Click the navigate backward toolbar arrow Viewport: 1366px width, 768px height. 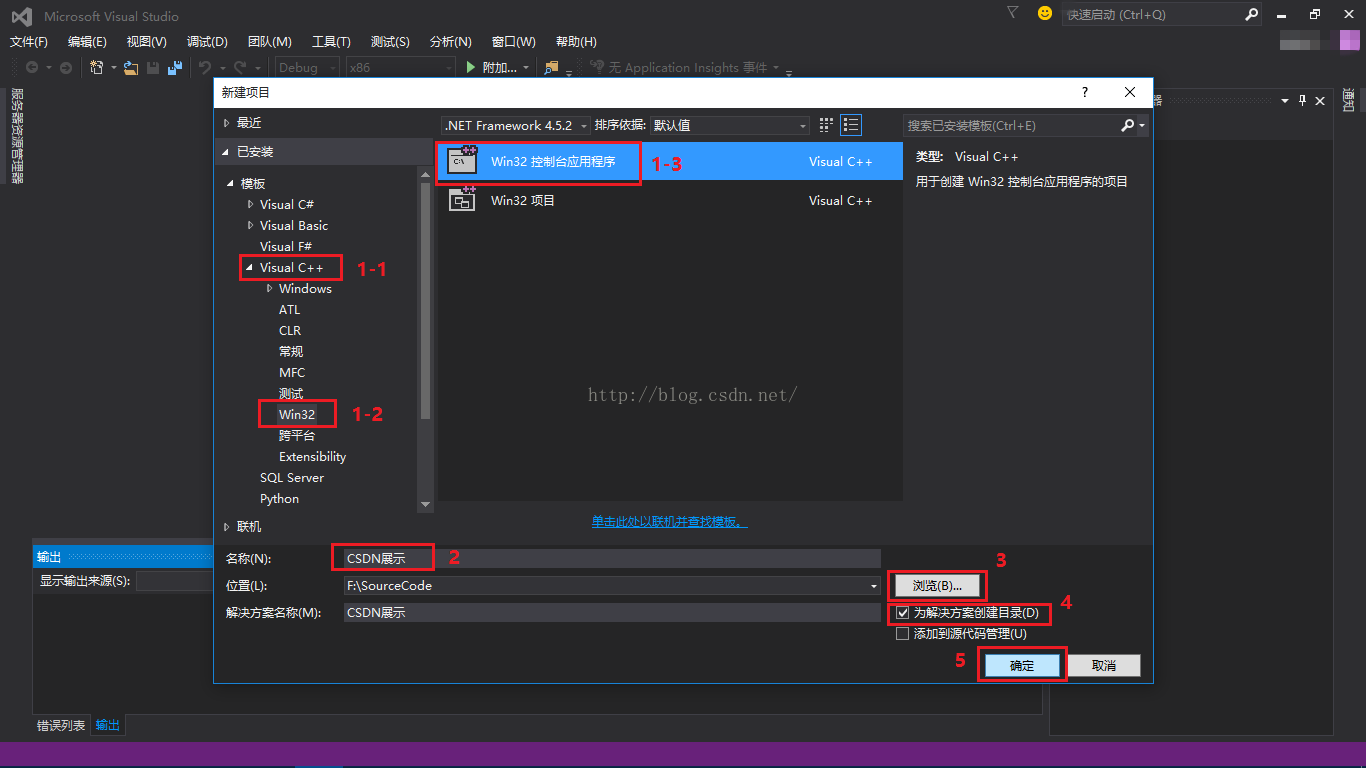(32, 67)
